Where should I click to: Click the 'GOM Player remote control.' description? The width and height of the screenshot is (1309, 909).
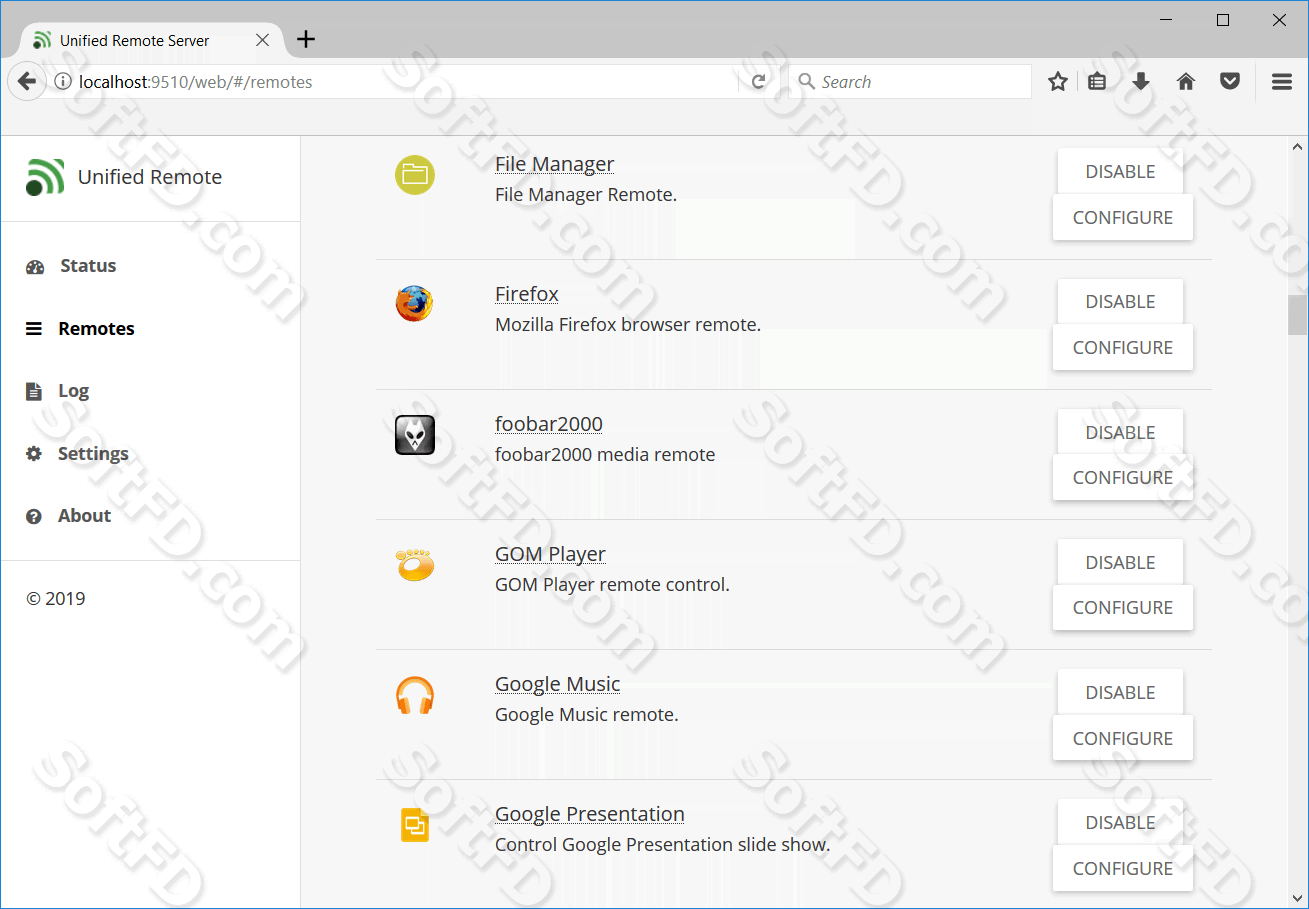pos(612,585)
